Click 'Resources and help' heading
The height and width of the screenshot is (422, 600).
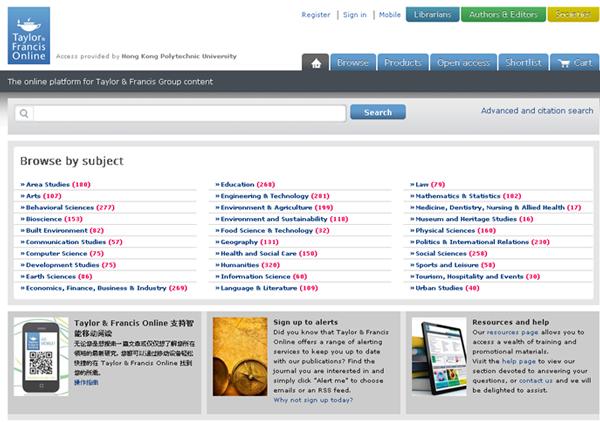click(x=510, y=322)
